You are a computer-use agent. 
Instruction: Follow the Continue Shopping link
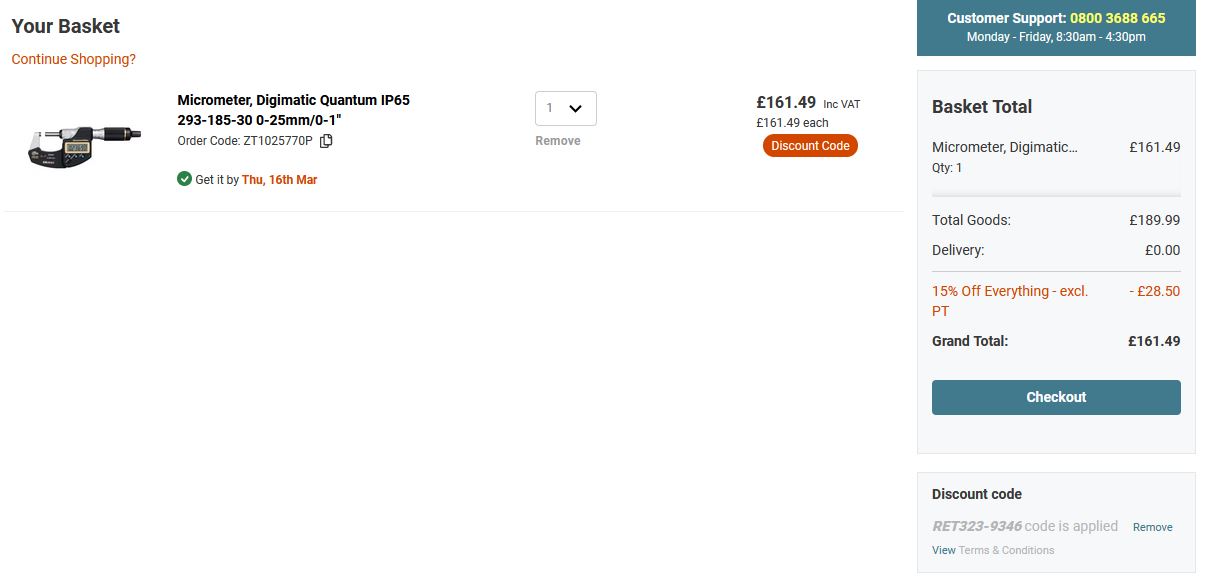coord(73,59)
